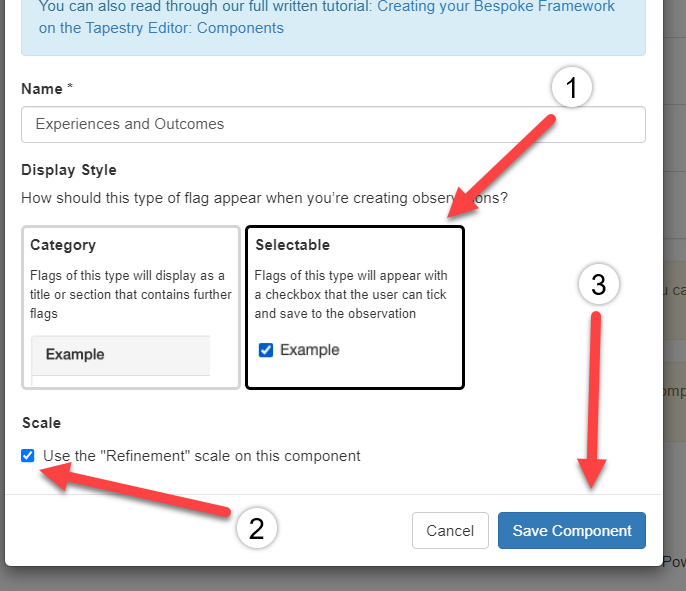
Task: Click the Selectable card description text
Action: pyautogui.click(x=351, y=294)
